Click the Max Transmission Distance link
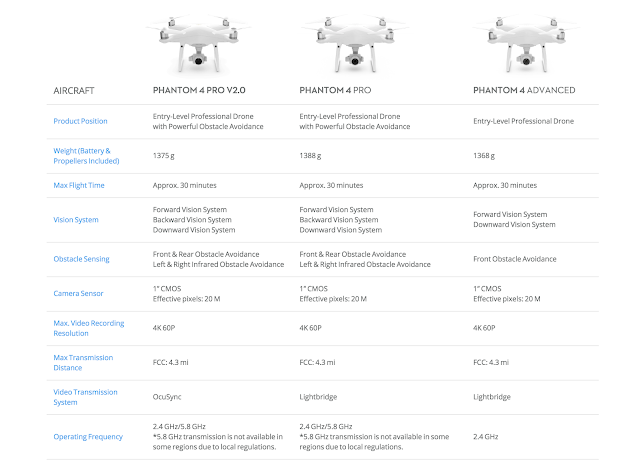 (82, 362)
